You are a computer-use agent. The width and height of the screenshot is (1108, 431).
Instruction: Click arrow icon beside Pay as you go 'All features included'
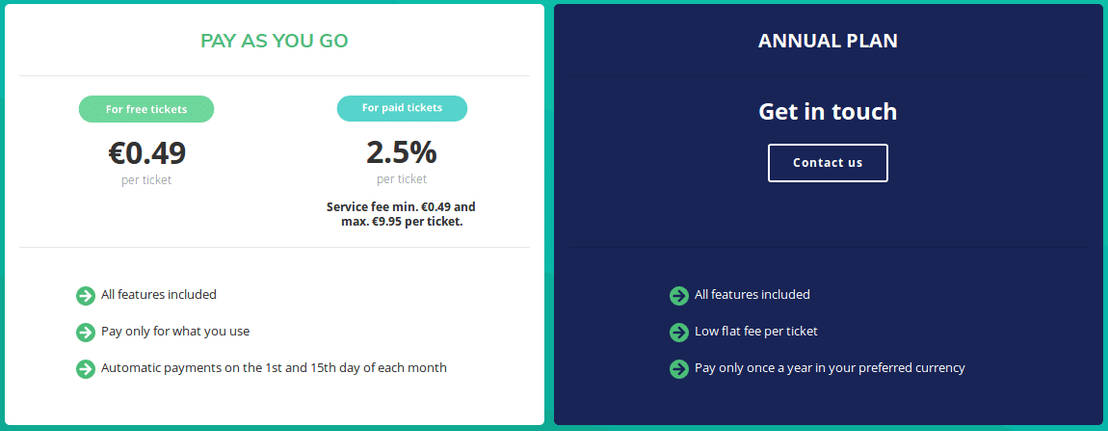(x=86, y=295)
